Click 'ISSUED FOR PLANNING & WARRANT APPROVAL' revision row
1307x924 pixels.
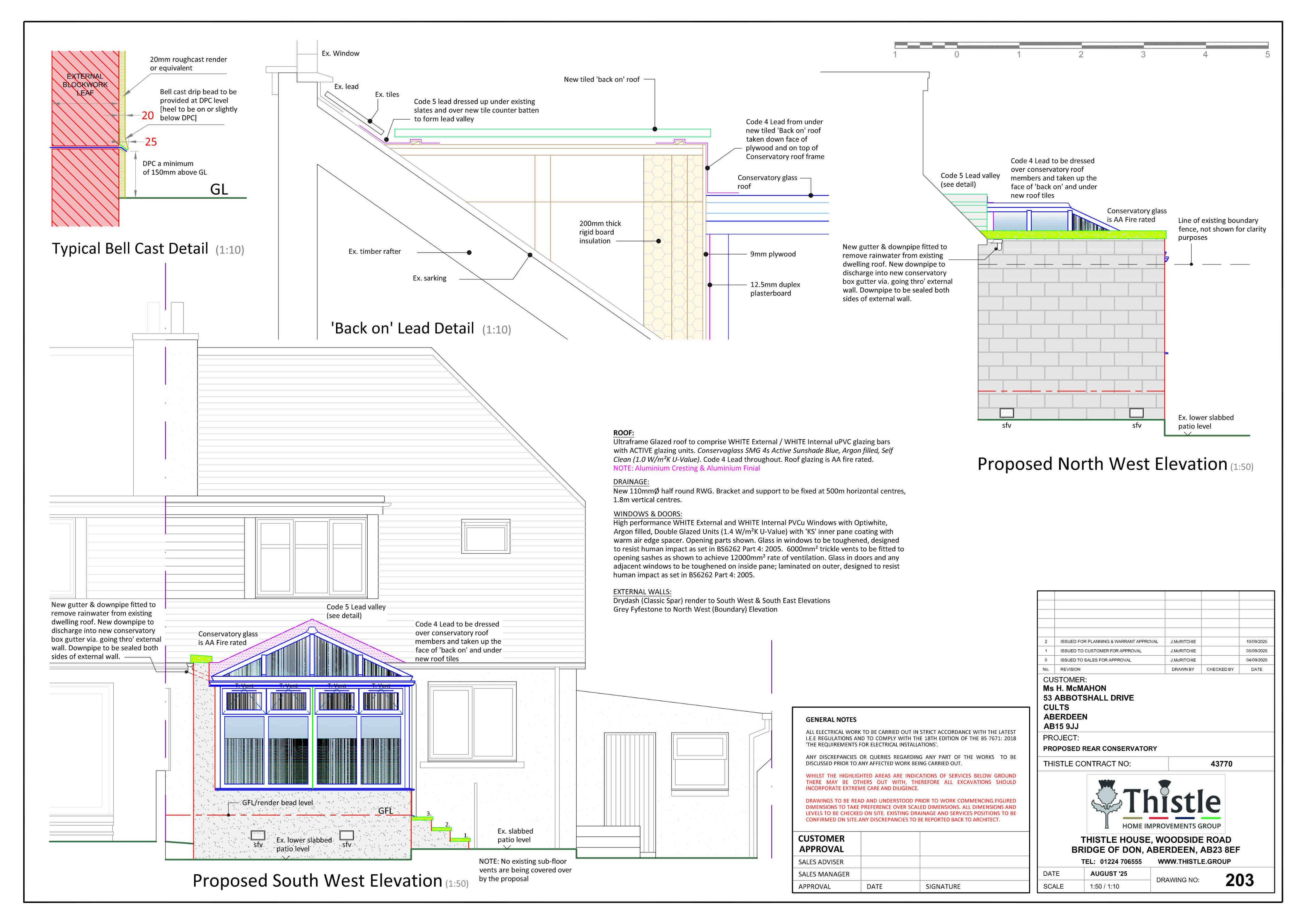coord(1155,642)
